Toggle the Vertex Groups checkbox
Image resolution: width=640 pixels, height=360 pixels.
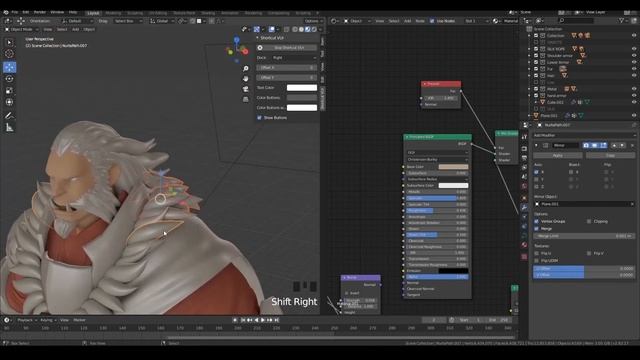[536, 221]
